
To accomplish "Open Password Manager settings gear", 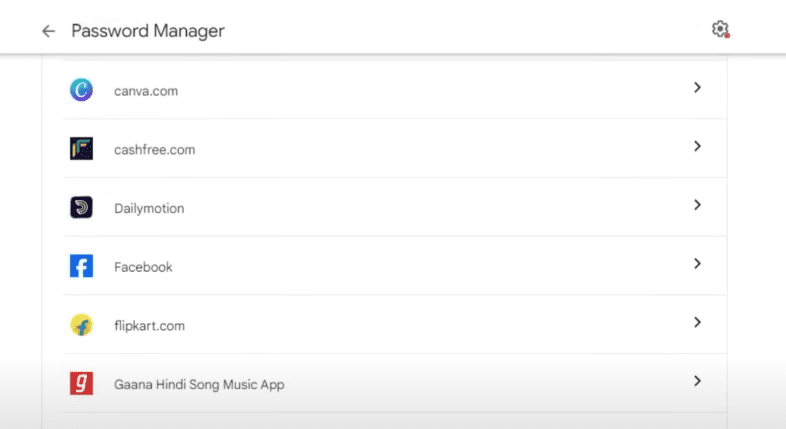I will pyautogui.click(x=720, y=29).
